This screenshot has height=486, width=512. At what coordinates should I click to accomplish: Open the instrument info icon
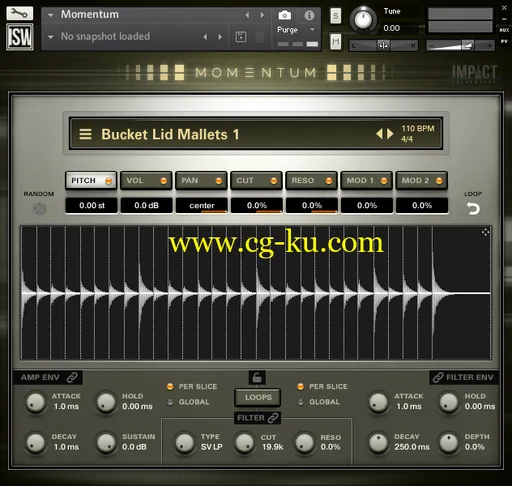click(309, 15)
